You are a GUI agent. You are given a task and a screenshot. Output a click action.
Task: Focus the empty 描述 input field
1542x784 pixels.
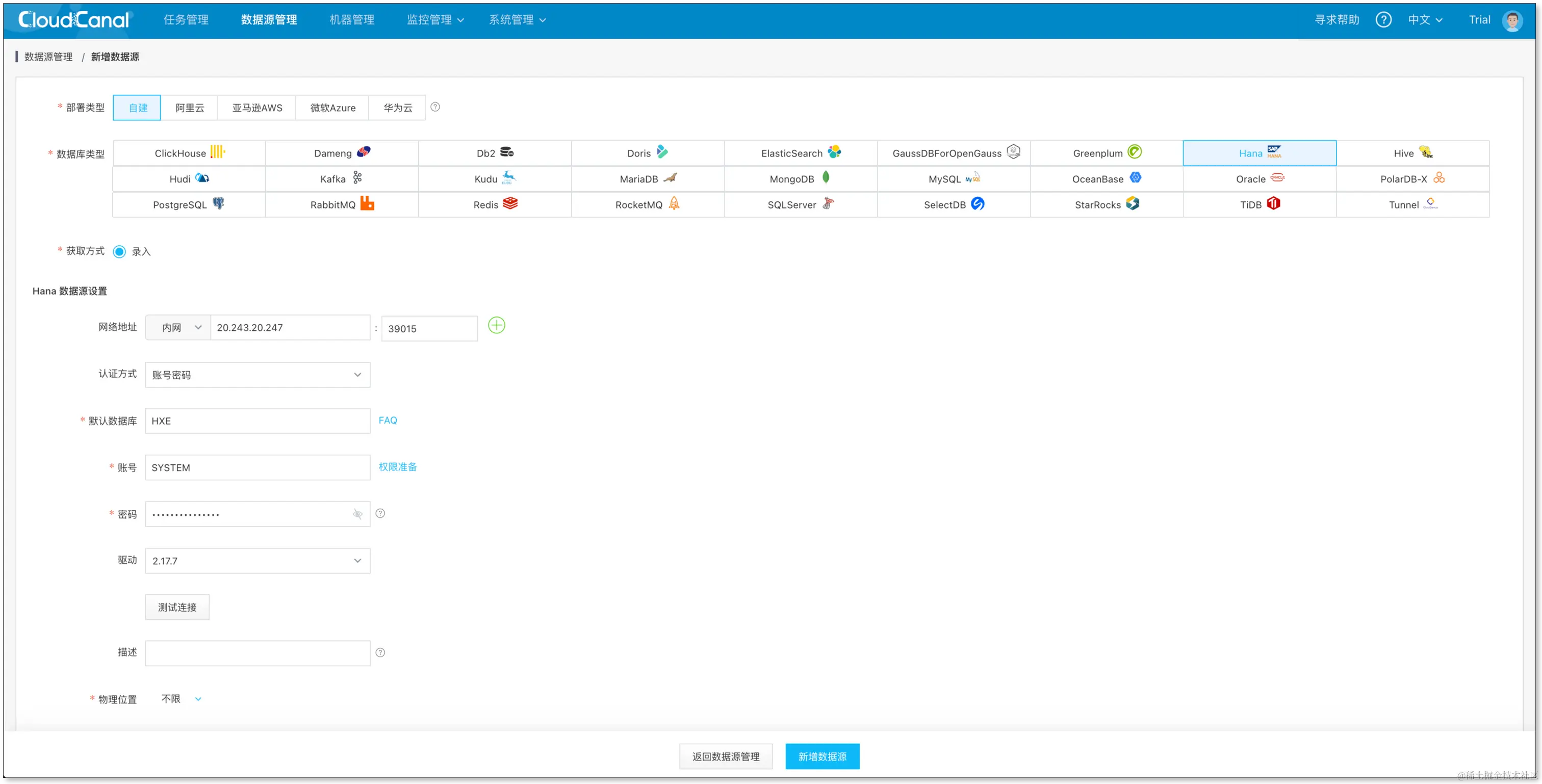(x=258, y=654)
